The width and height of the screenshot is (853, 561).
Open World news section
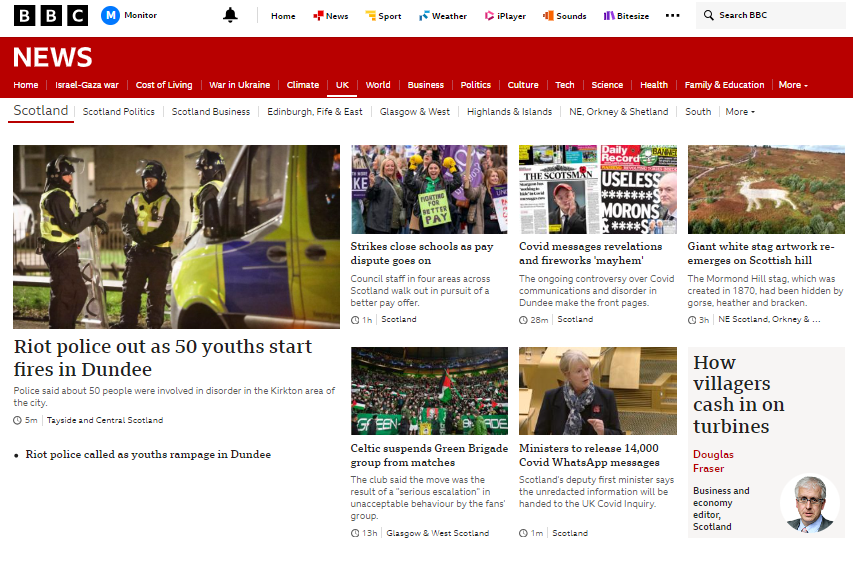point(378,85)
